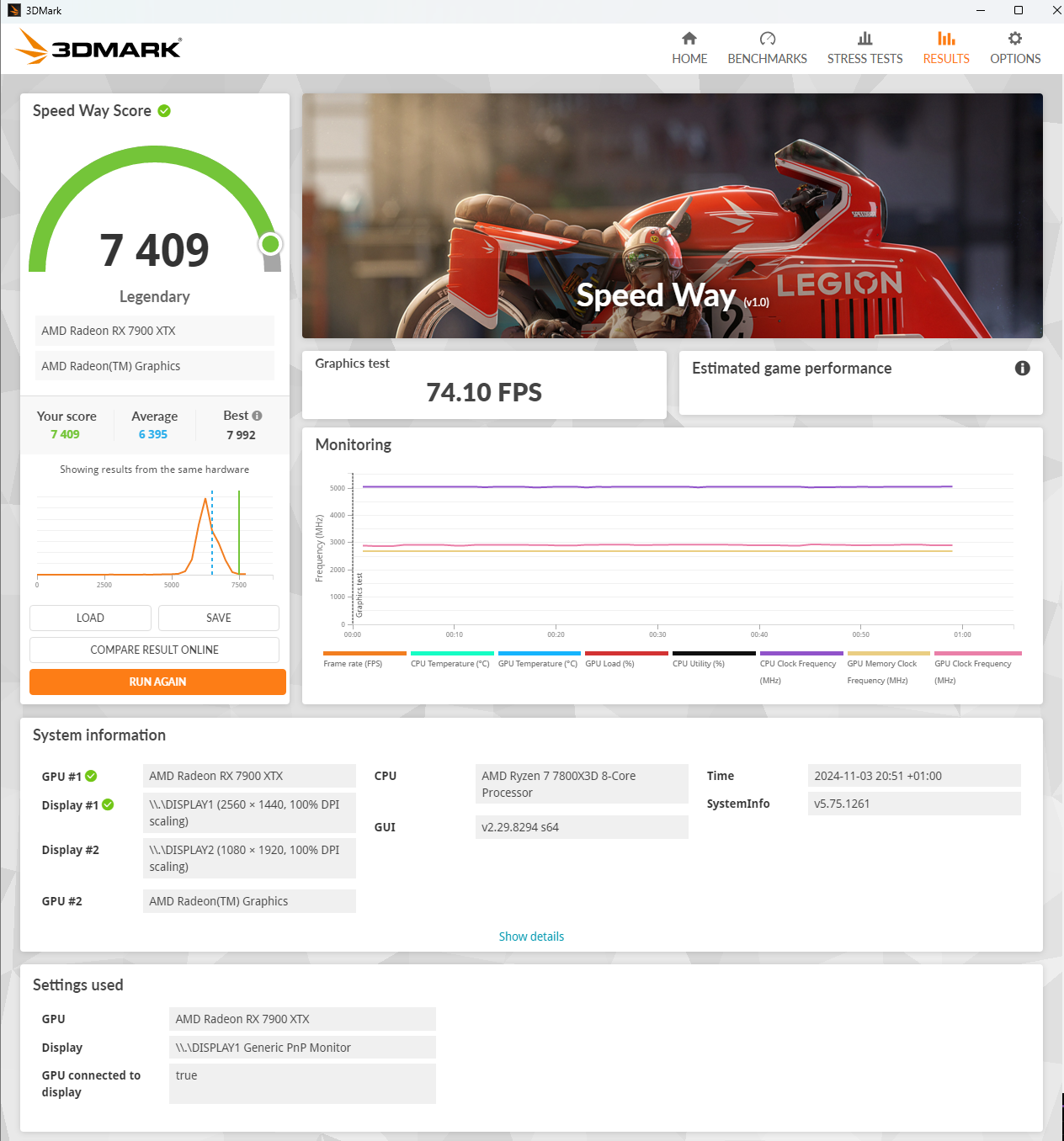Click the DISPLAY2 1080 × 1920 field

pos(249,858)
